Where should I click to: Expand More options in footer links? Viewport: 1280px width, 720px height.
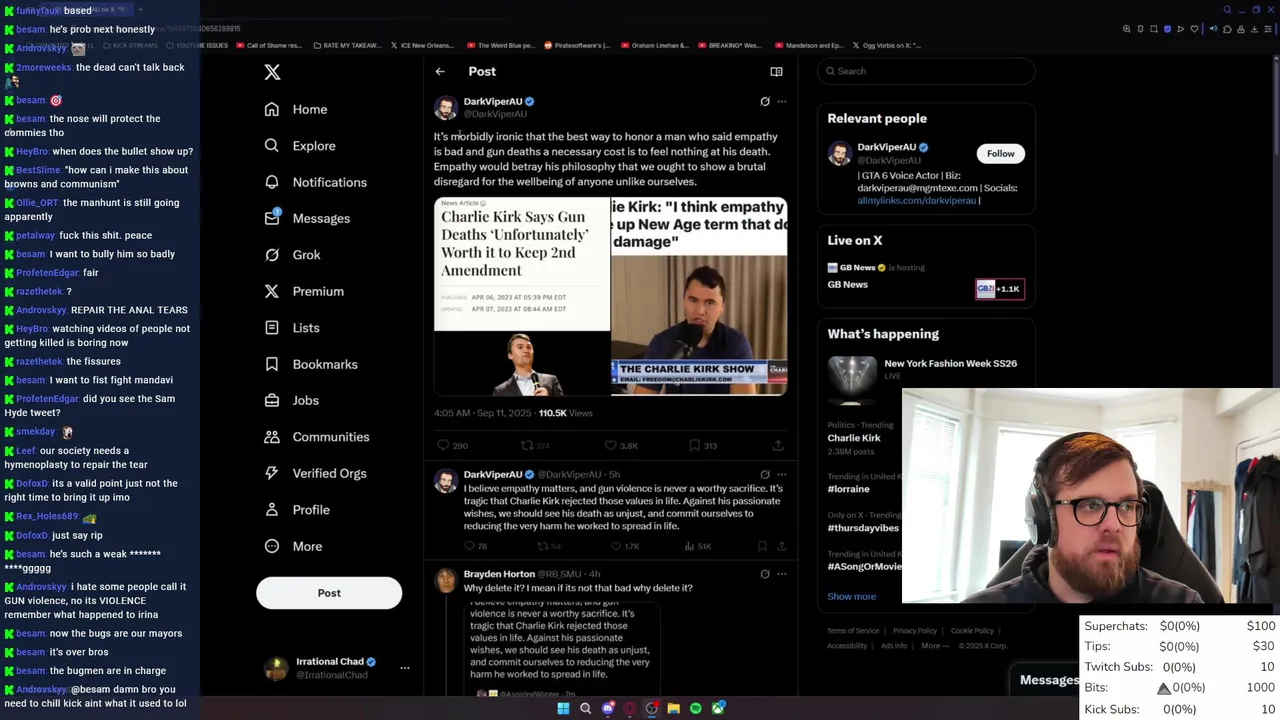pyautogui.click(x=935, y=646)
